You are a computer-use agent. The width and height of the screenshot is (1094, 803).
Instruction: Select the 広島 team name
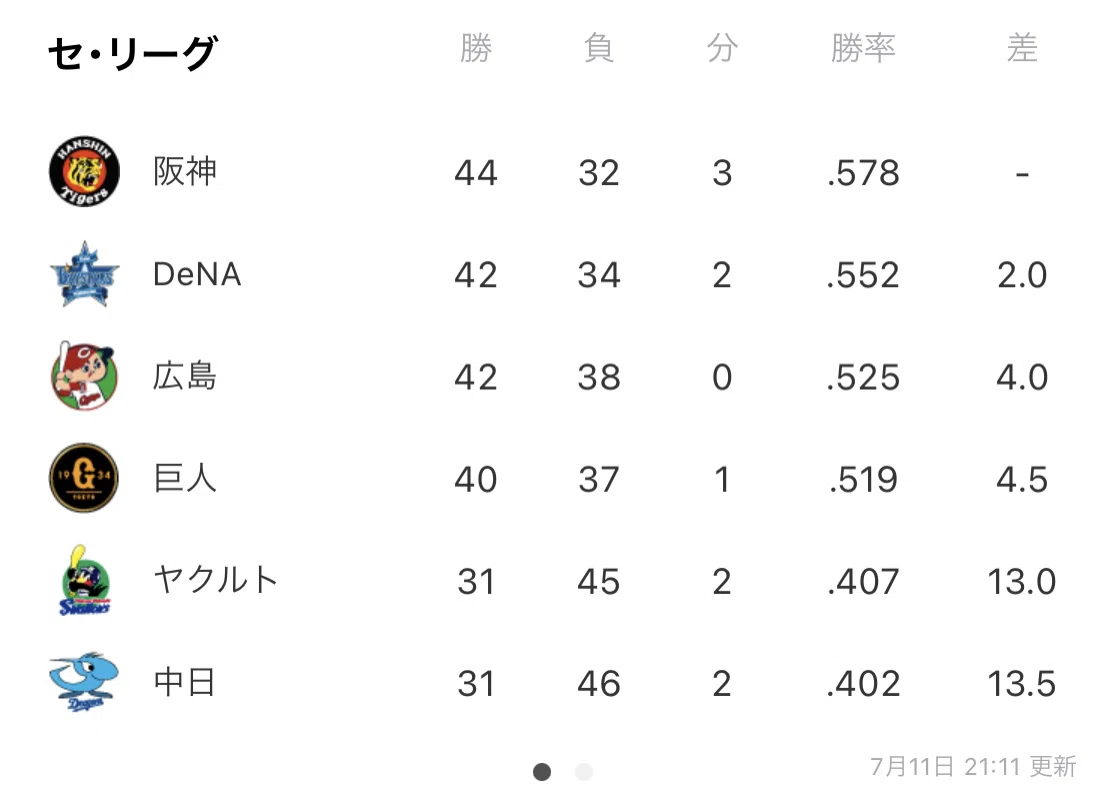coord(185,376)
